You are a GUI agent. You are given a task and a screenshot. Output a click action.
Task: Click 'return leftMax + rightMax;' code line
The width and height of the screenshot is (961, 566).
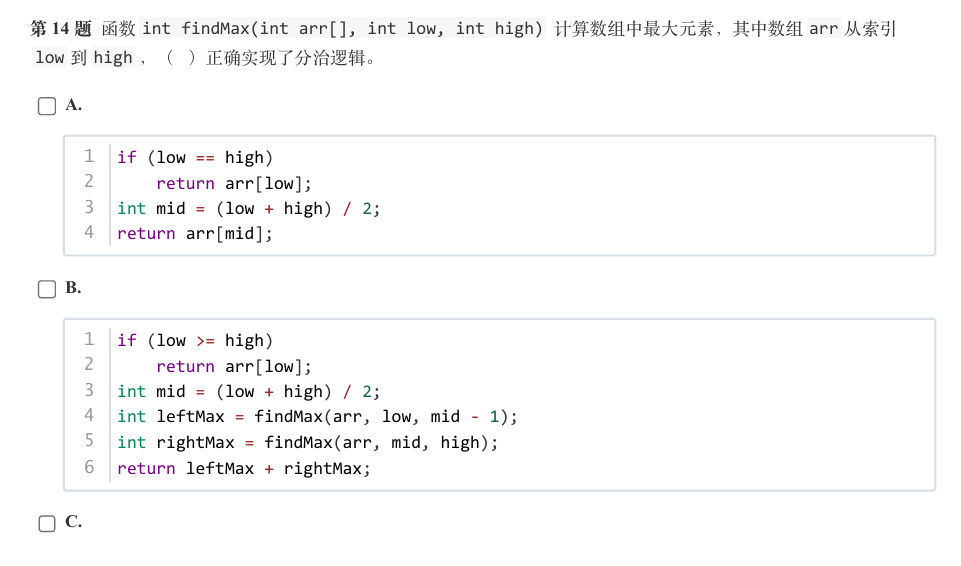click(x=244, y=469)
